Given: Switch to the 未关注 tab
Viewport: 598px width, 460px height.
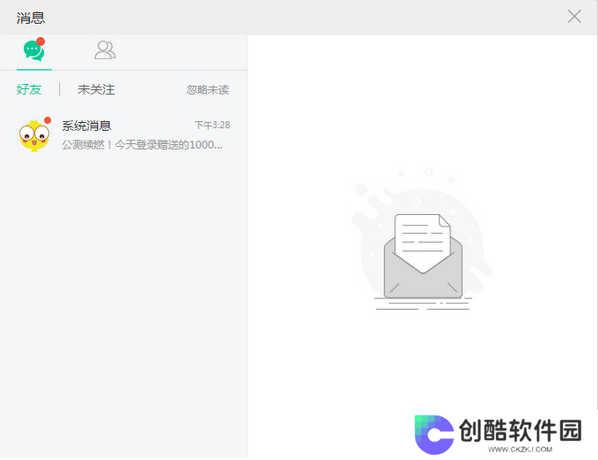Looking at the screenshot, I should coord(96,90).
